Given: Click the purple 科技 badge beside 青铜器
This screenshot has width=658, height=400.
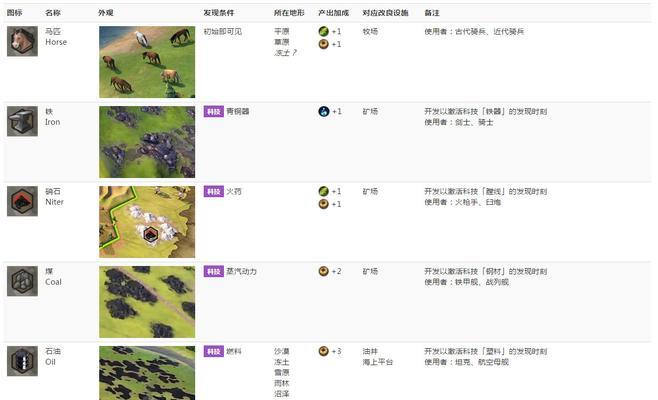Looking at the screenshot, I should [x=212, y=112].
